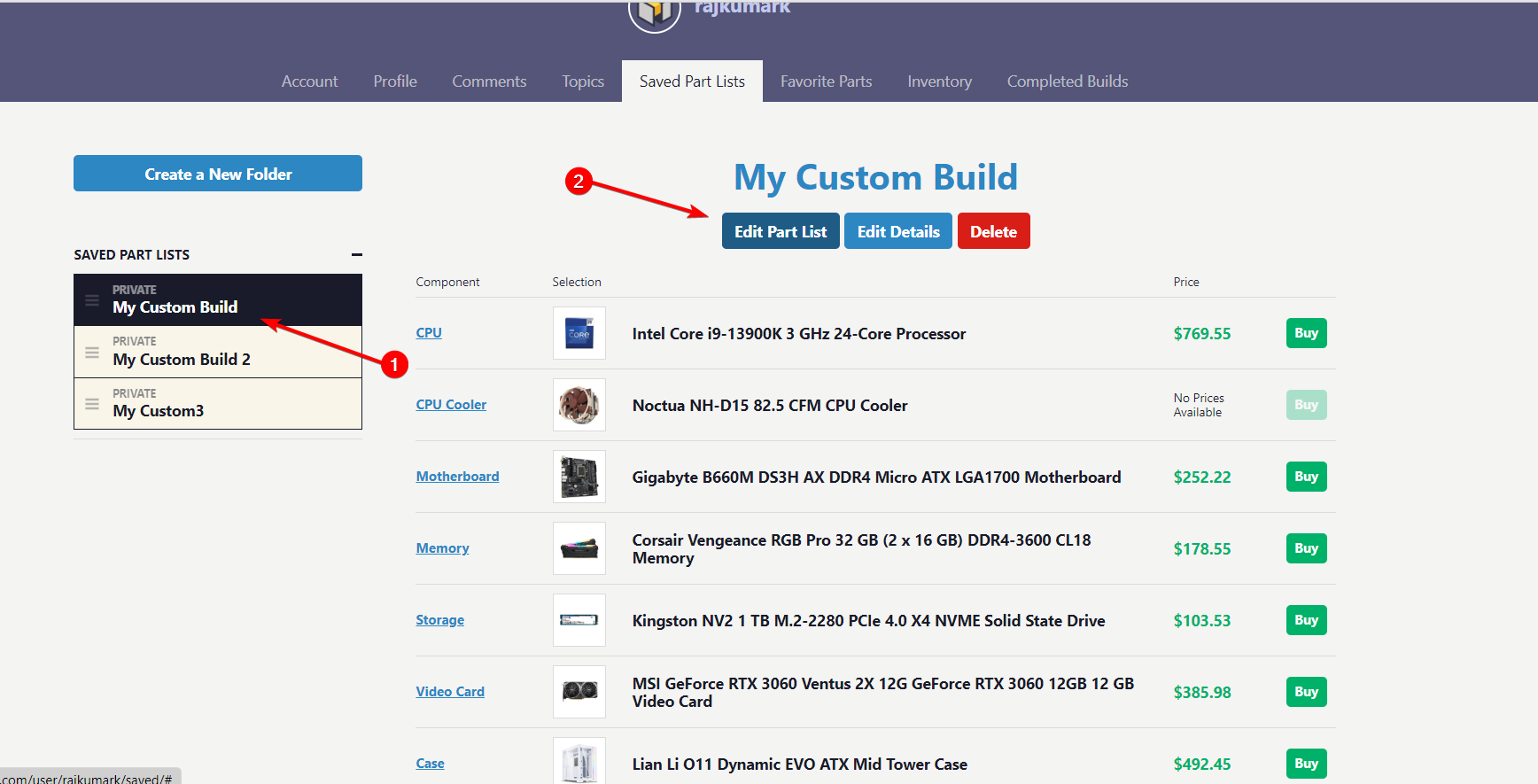This screenshot has height=784, width=1538.
Task: Click Kingston NV2 SSD thumbnail
Action: (579, 620)
